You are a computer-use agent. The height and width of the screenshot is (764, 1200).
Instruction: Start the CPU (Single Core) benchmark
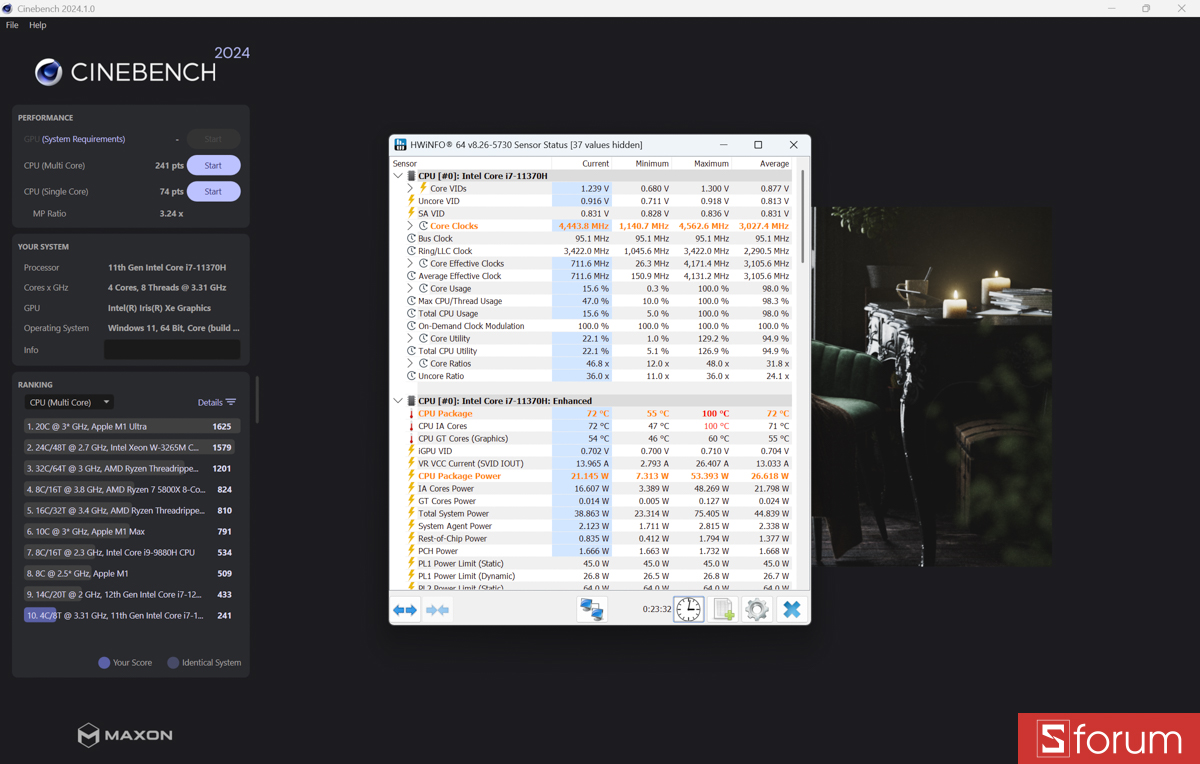pos(213,191)
